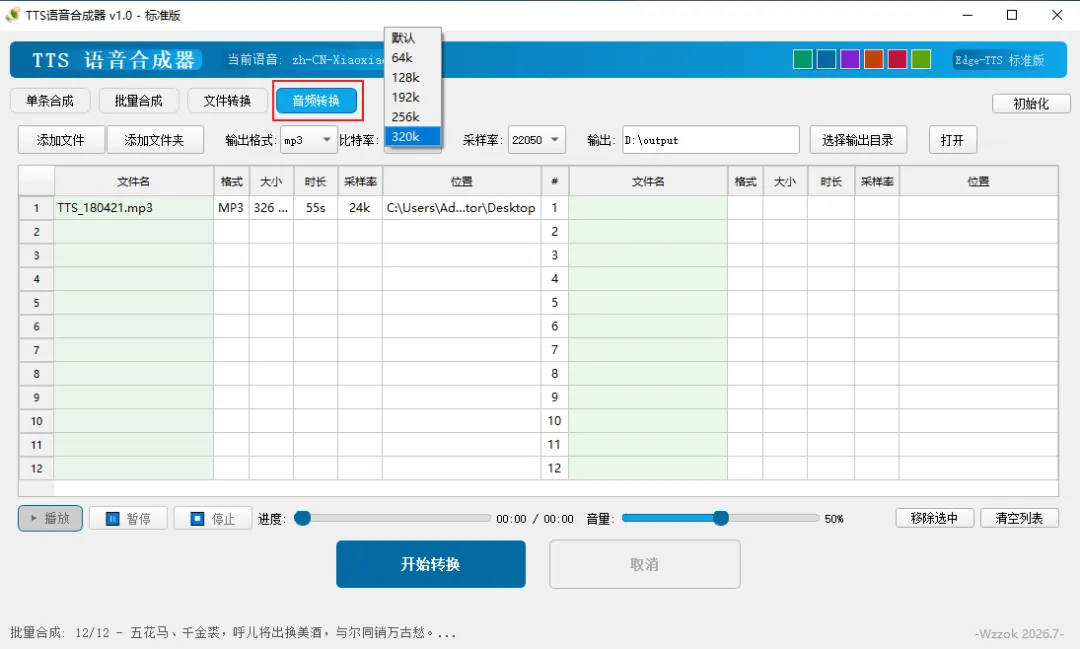Open the 输出格式 mp3 dropdown

tap(309, 140)
